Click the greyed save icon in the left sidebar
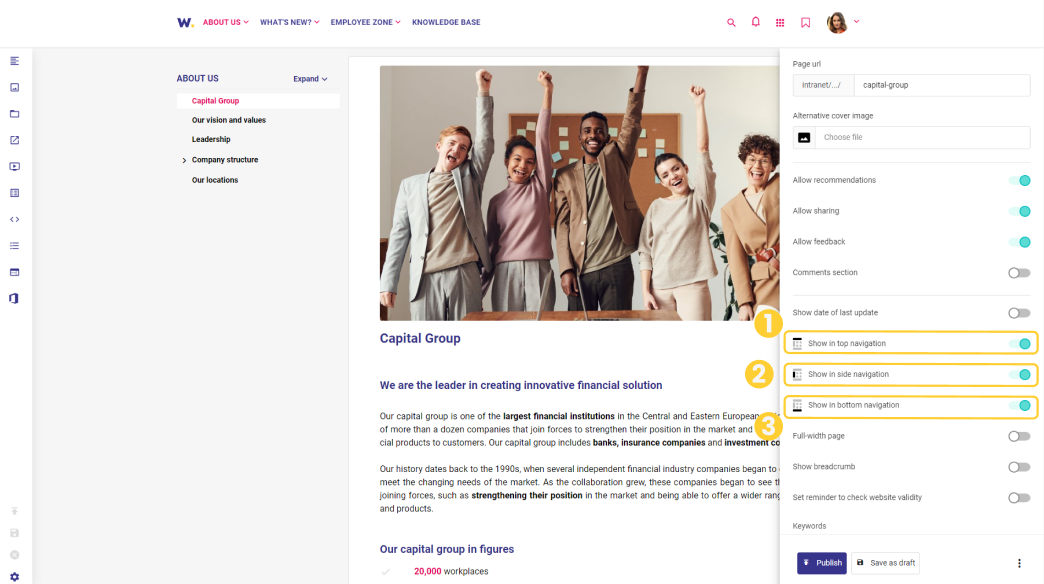 15,533
